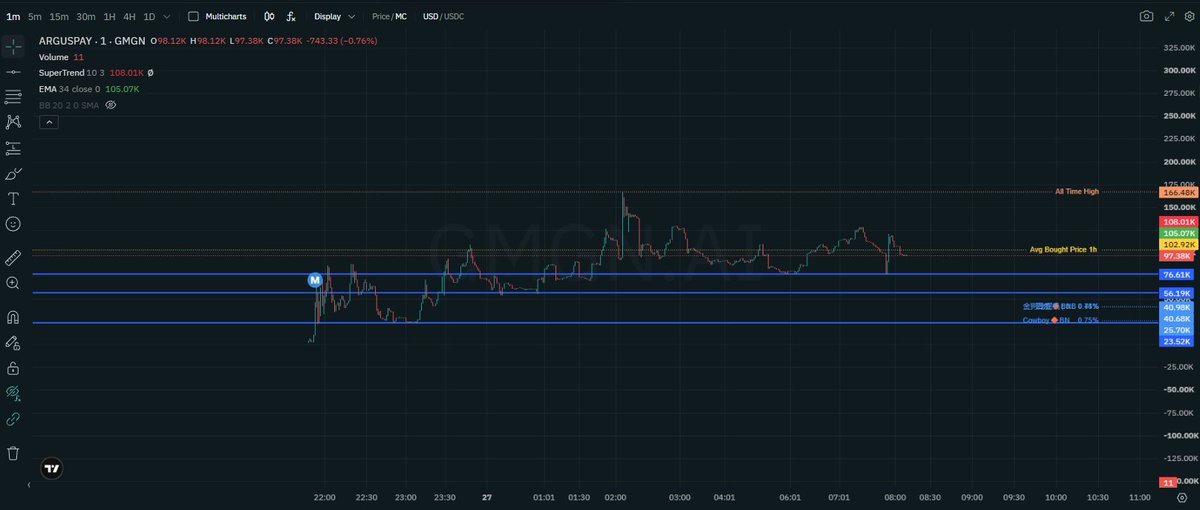Switch to the 30m timeframe
The height and width of the screenshot is (510, 1200).
[86, 16]
